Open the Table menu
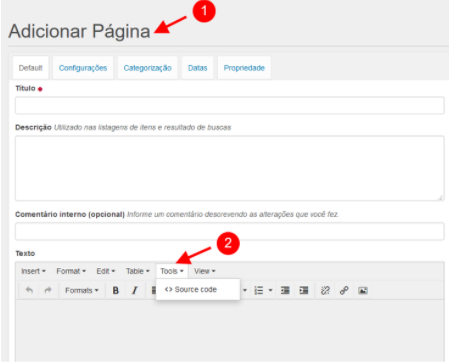 coord(138,271)
